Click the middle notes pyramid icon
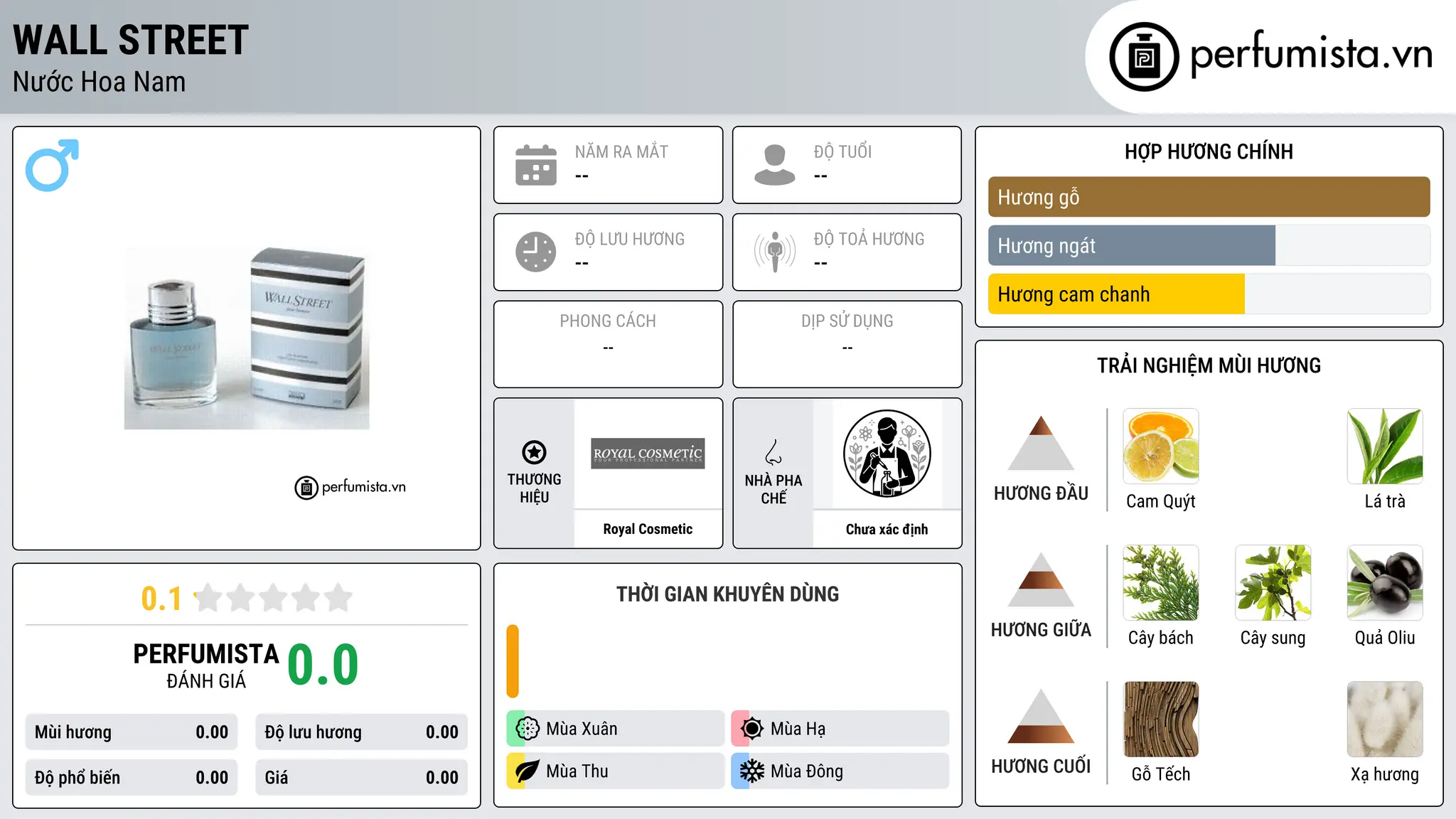 click(x=1041, y=579)
